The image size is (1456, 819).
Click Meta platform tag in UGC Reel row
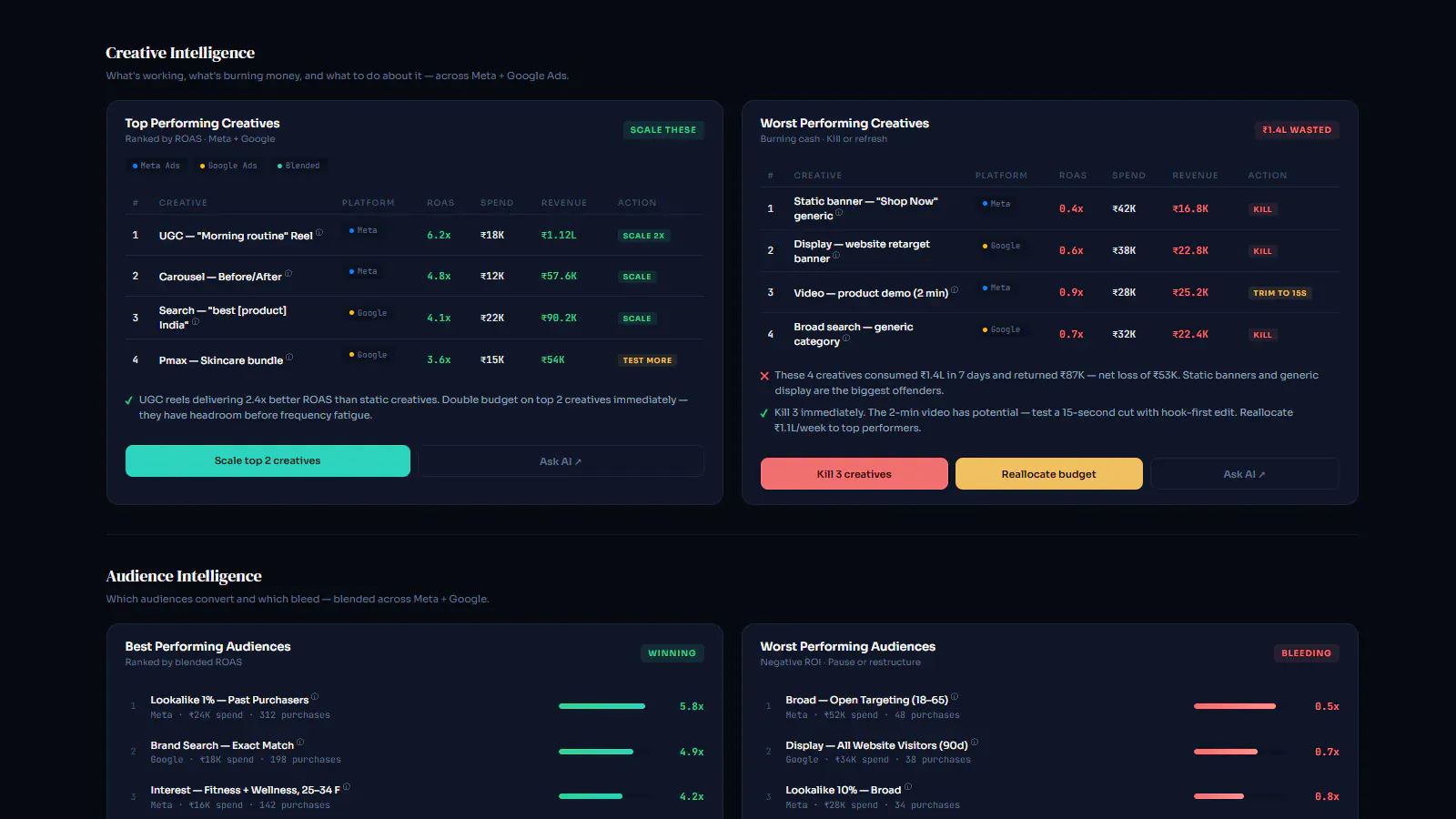click(363, 230)
